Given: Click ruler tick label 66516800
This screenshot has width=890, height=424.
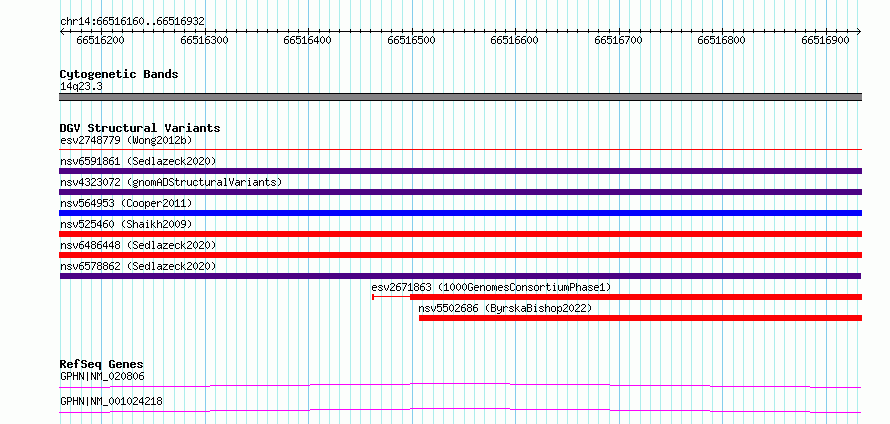Looking at the screenshot, I should pos(722,40).
